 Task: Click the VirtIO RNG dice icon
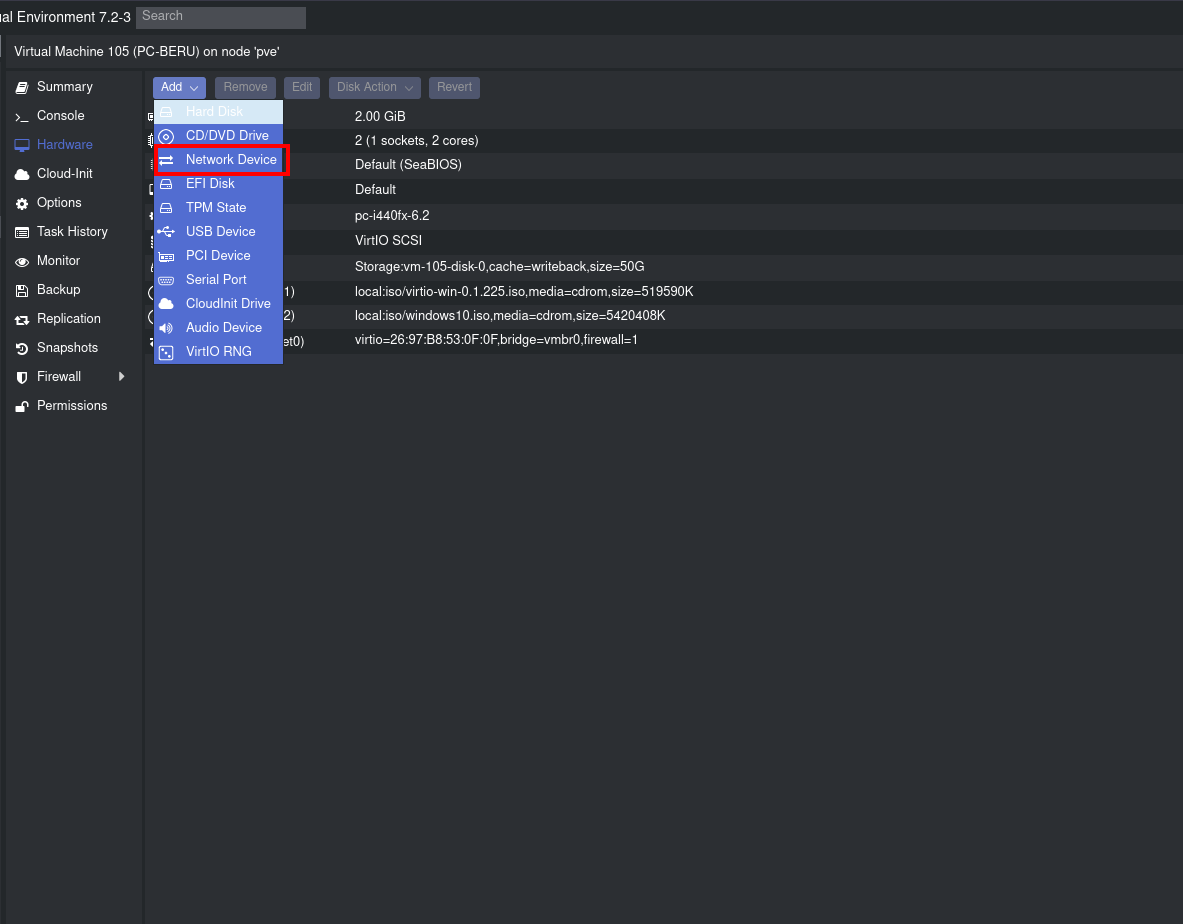166,352
